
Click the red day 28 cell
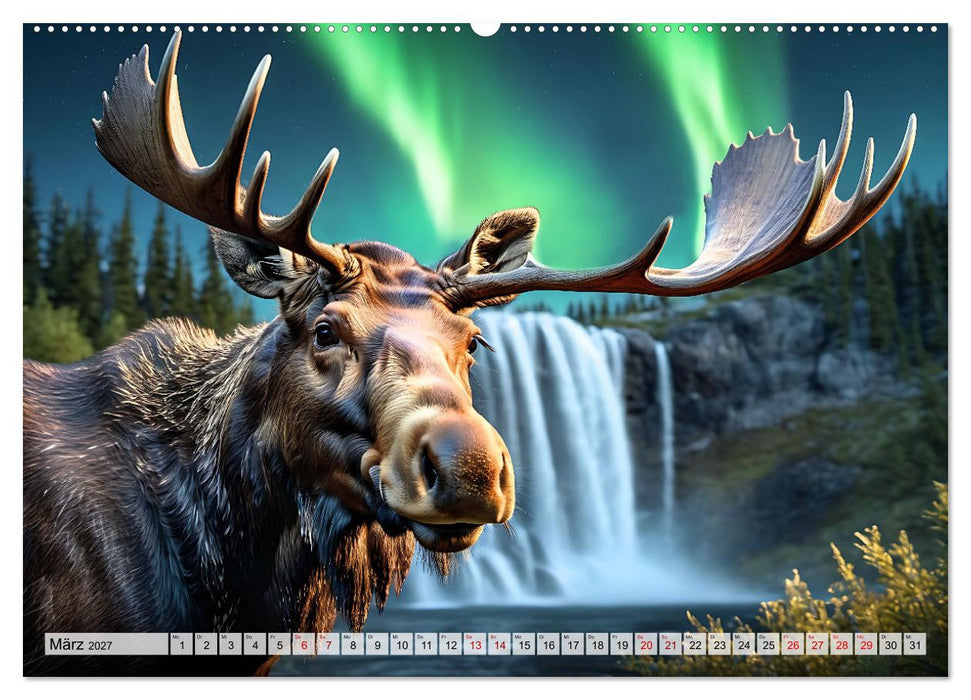[x=842, y=644]
